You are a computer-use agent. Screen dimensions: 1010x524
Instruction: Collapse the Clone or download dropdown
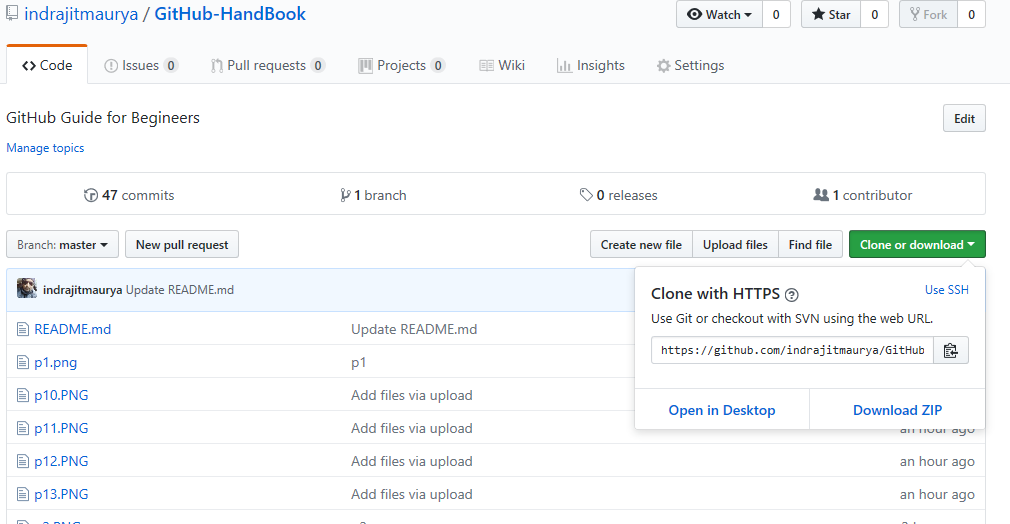(917, 244)
